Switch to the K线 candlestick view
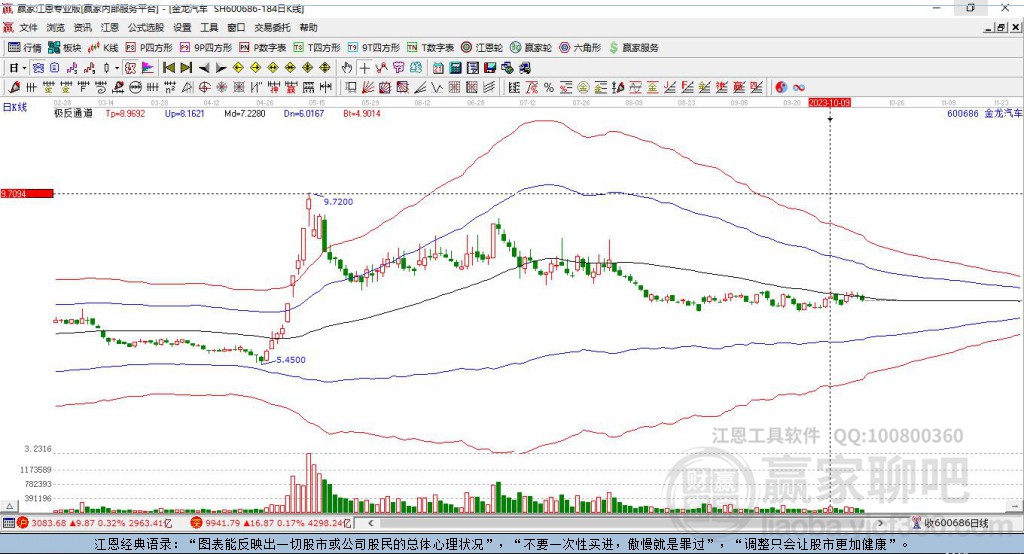Screen dimensions: 1024x554 pyautogui.click(x=103, y=48)
